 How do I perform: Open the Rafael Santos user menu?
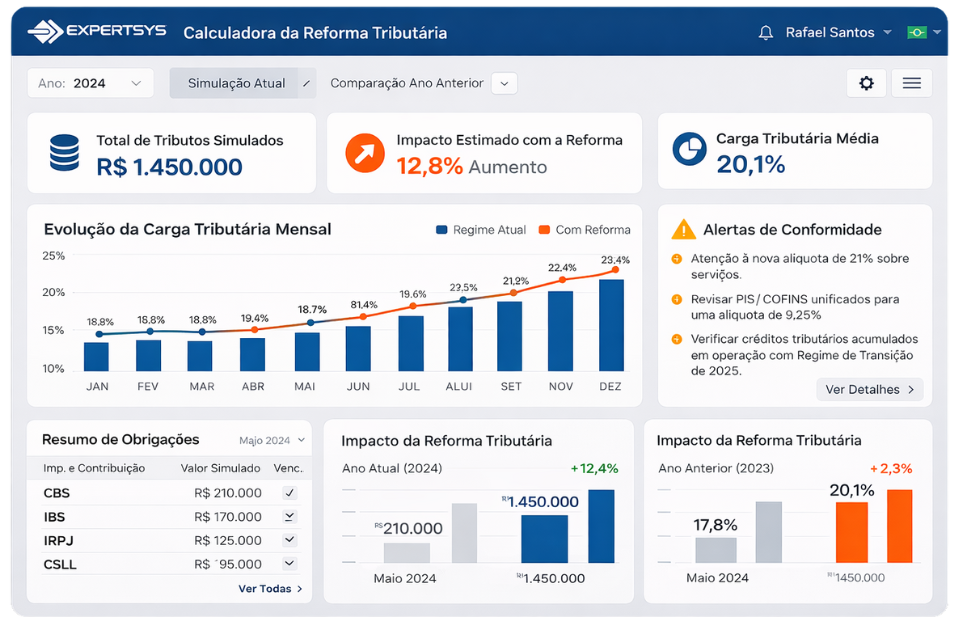tap(838, 33)
